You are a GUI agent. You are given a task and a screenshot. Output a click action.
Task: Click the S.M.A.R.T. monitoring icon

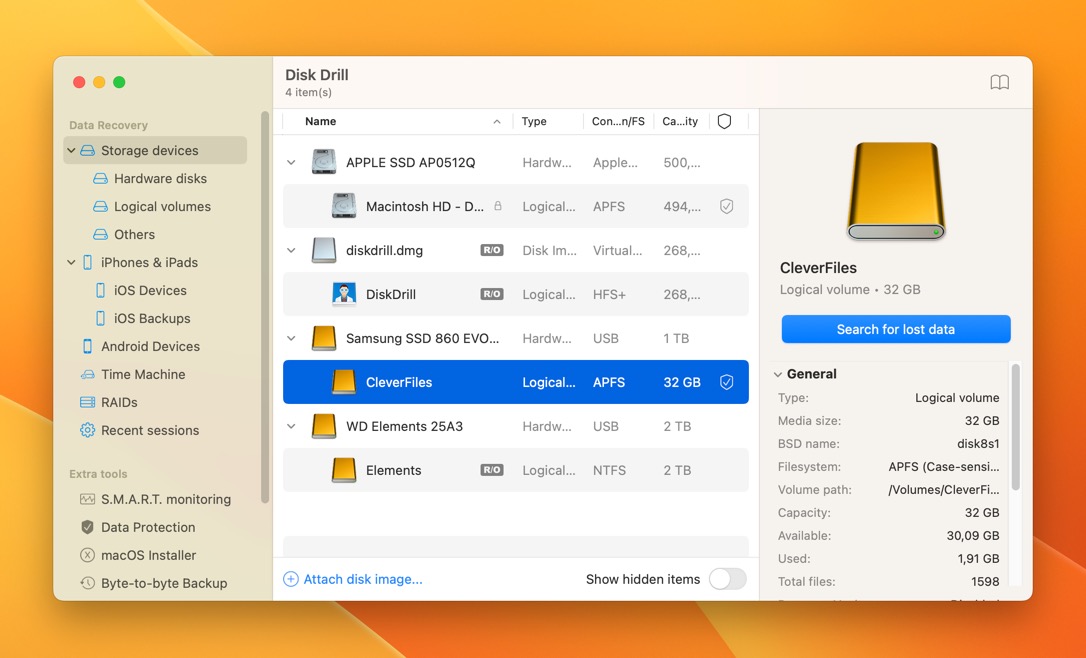[x=87, y=499]
